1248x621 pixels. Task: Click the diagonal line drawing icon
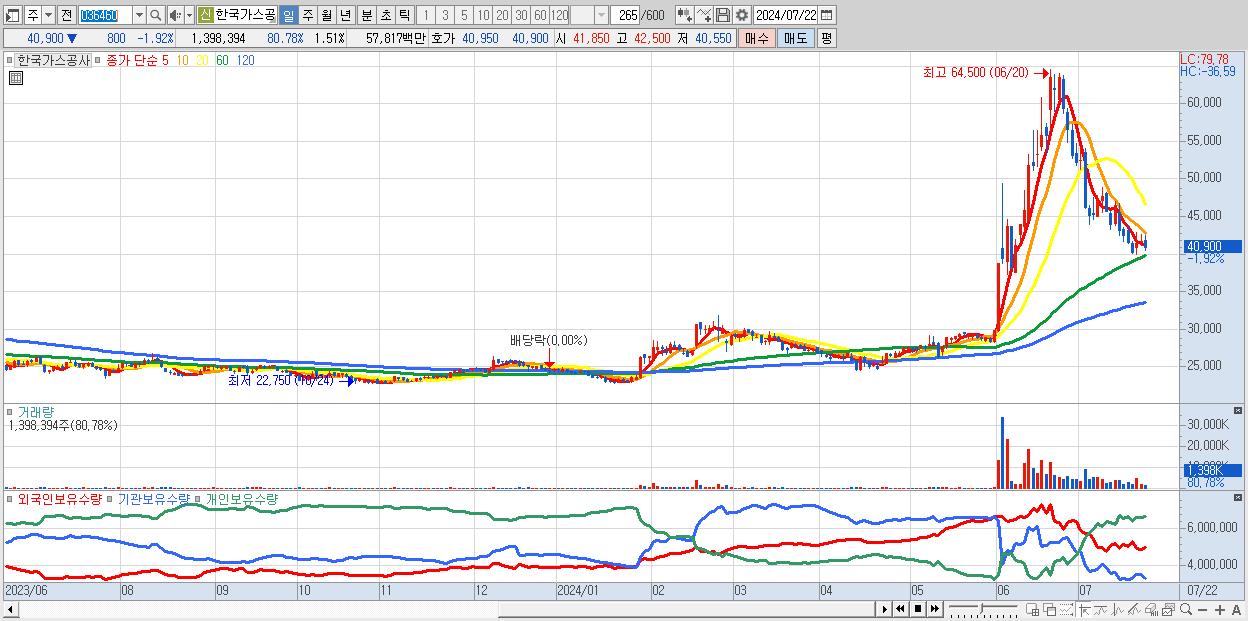coord(1134,609)
